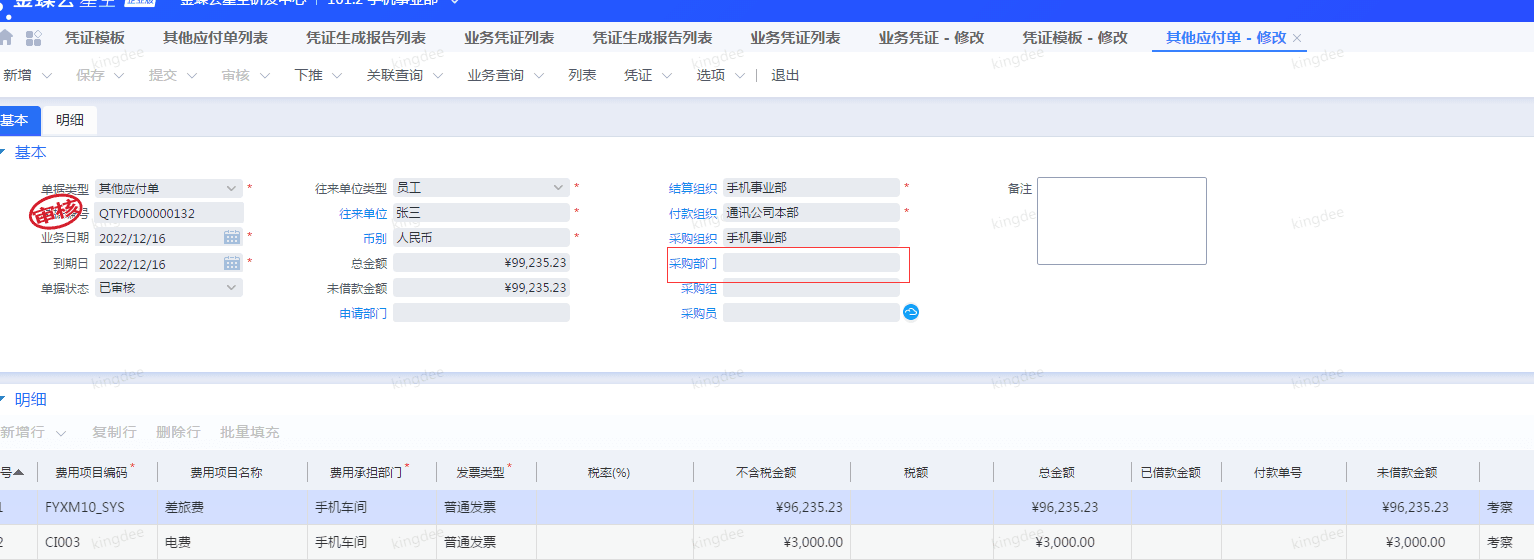Open the 到期日 calendar picker

[232, 263]
